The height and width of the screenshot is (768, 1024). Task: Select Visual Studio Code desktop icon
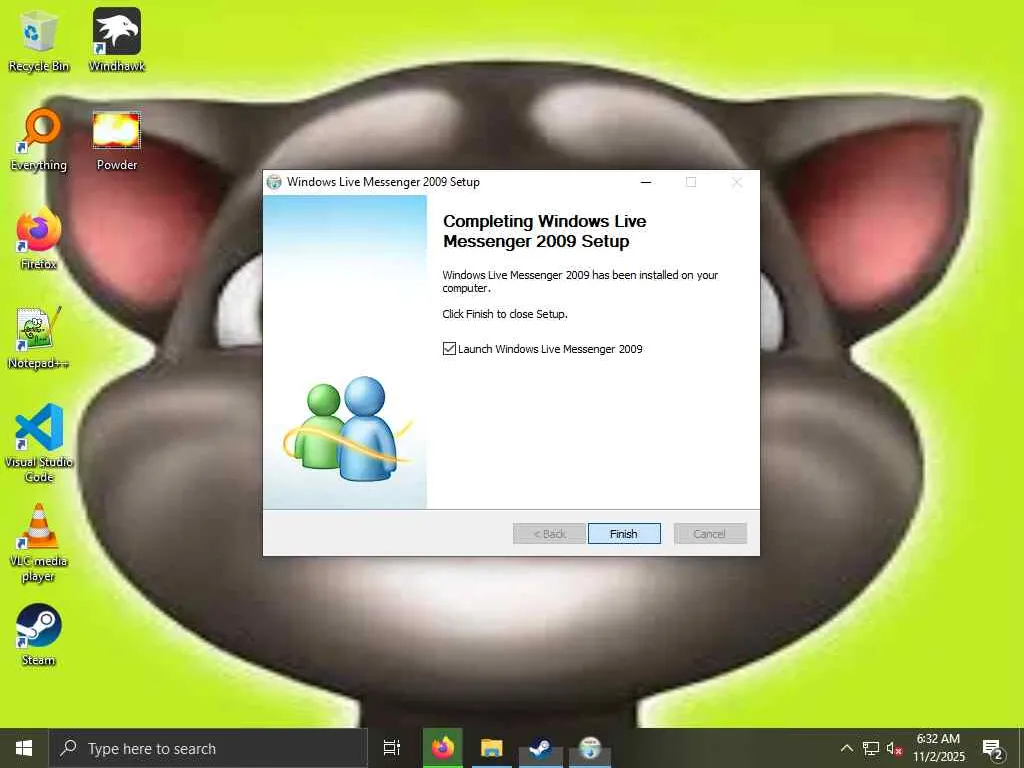[x=39, y=443]
